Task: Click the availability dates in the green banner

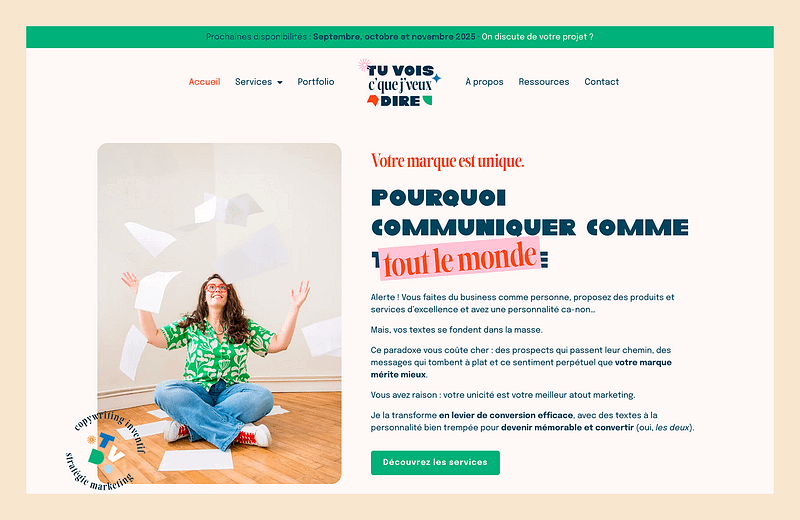Action: [x=394, y=37]
